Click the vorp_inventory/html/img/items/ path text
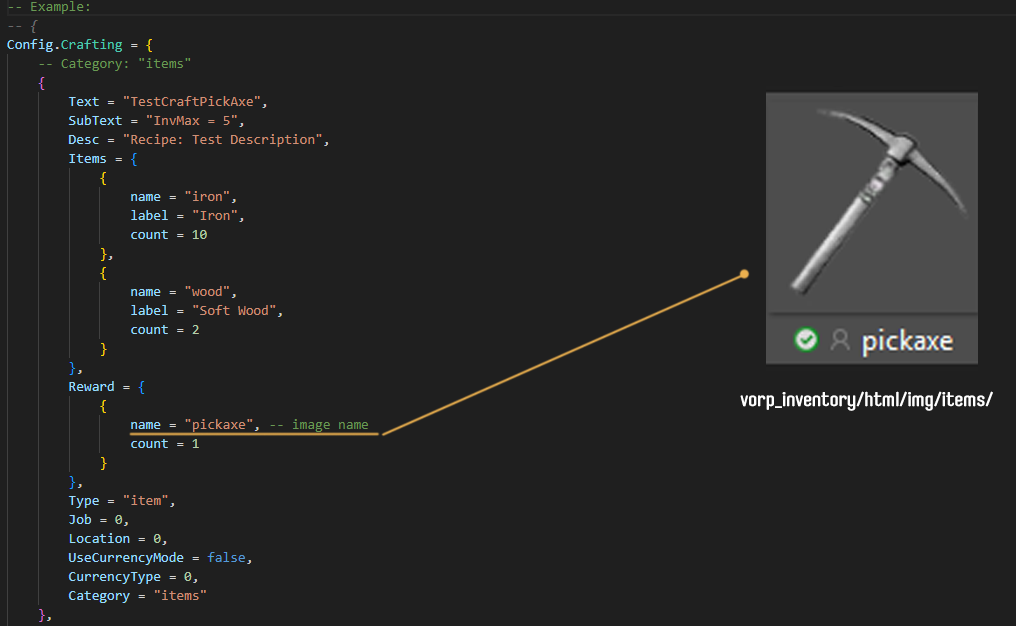This screenshot has width=1016, height=626. (866, 400)
